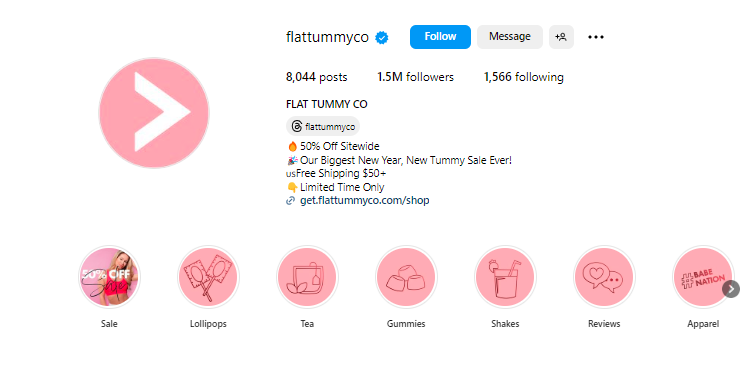Open the Lollipops highlight icon
Viewport: 754px width, 370px height.
tap(208, 277)
